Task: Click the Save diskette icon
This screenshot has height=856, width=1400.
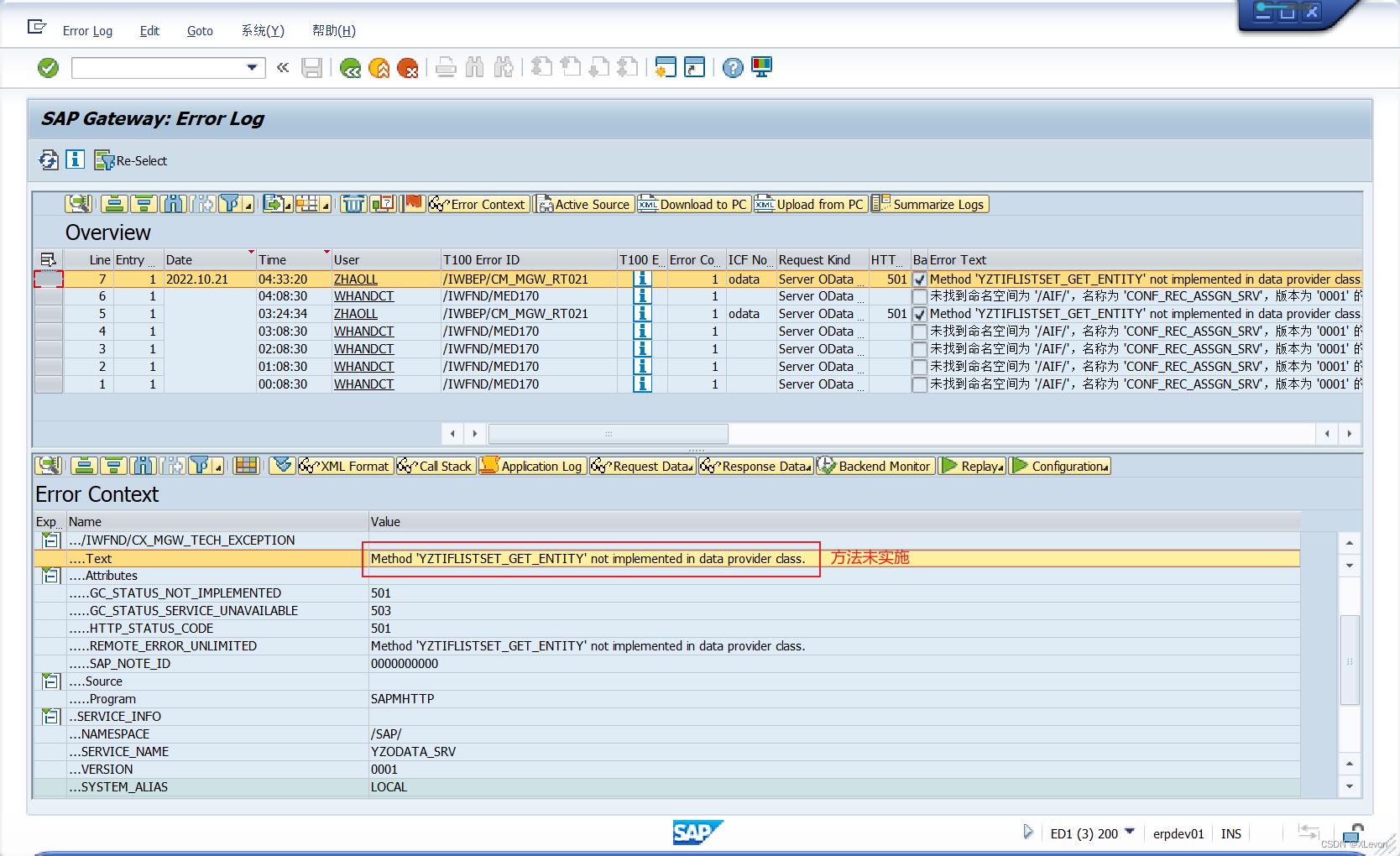Action: point(312,68)
